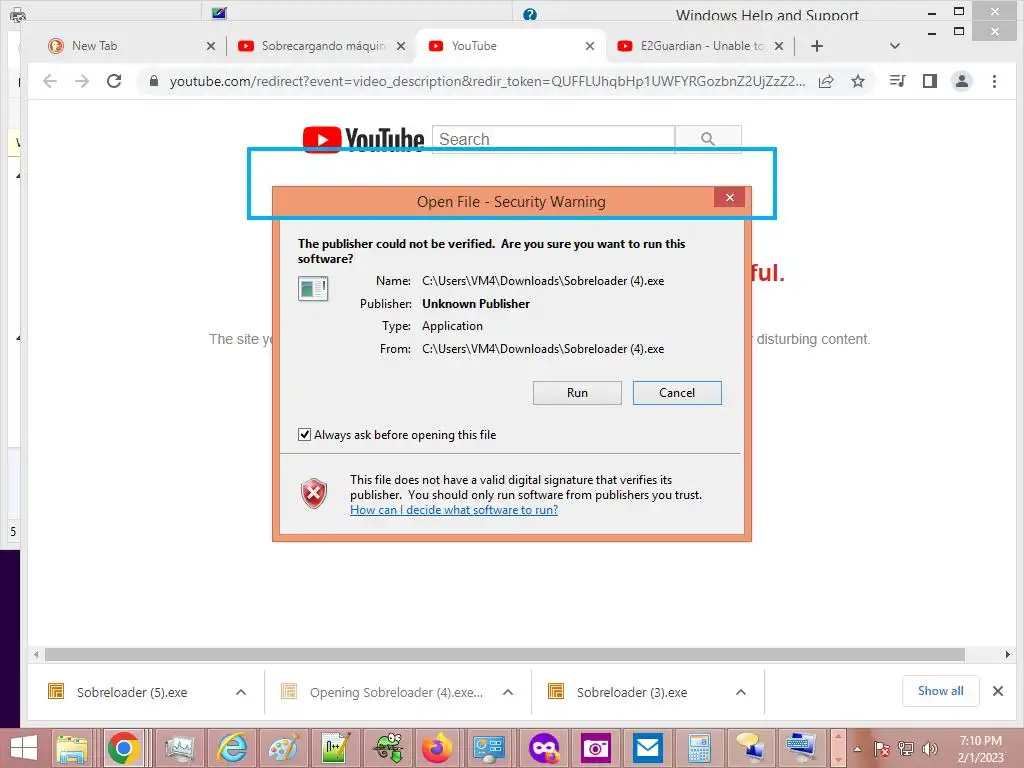Launch Firefox from taskbar
Viewport: 1024px width, 768px height.
[x=437, y=748]
